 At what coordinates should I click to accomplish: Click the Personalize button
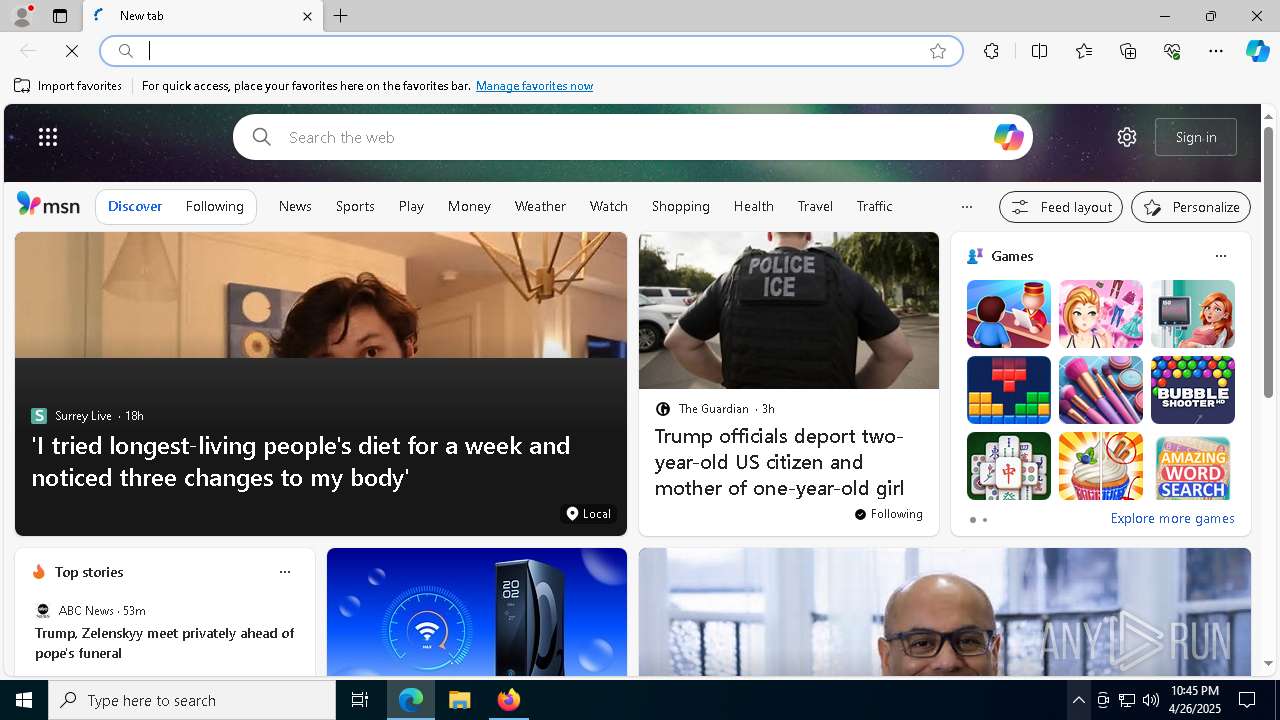click(x=1191, y=207)
